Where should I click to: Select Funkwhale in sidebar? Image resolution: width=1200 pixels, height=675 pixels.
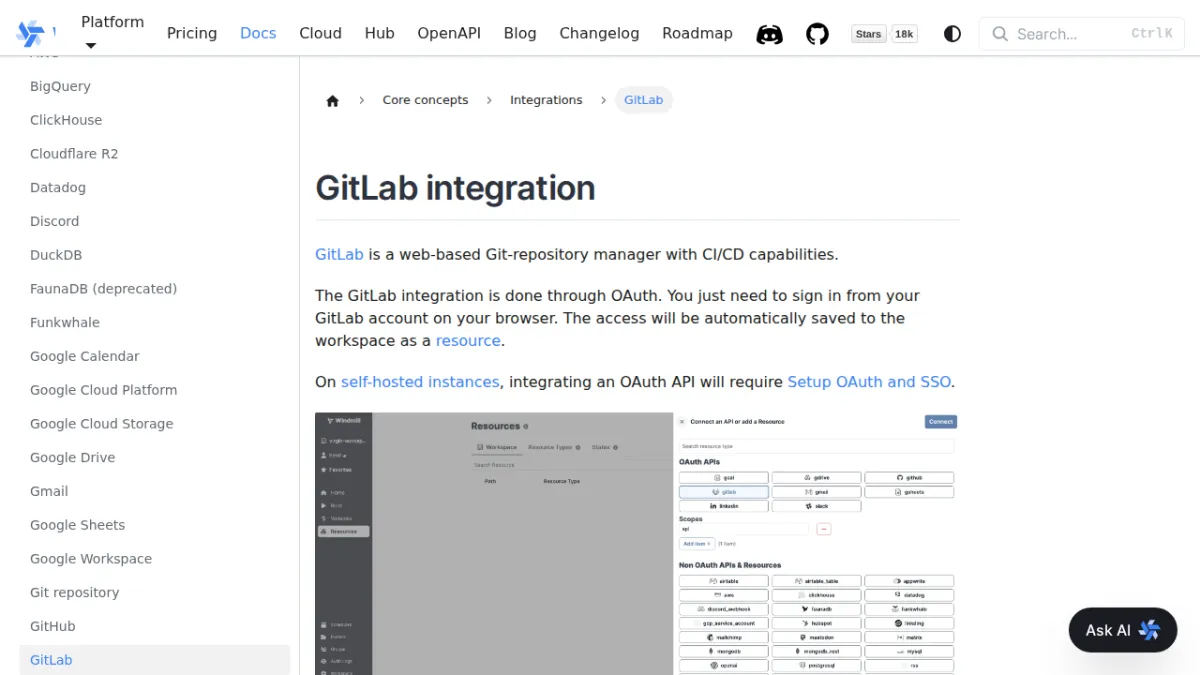[154, 322]
